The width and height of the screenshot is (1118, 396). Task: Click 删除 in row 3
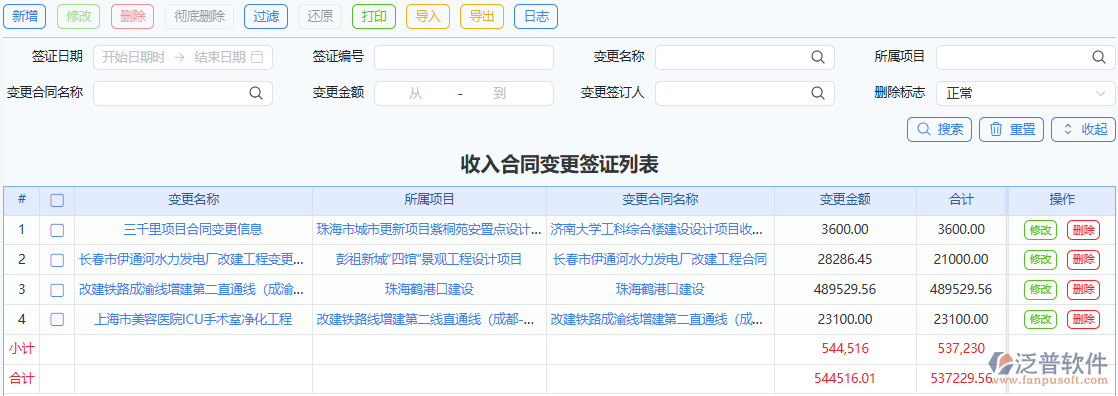coord(1083,290)
